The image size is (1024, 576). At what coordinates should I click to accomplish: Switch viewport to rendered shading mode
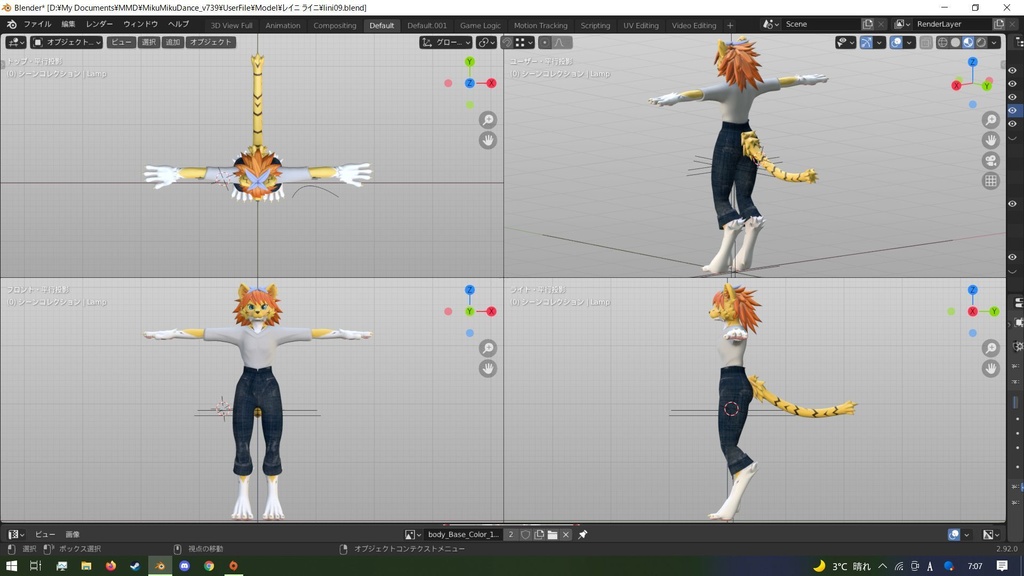(981, 42)
